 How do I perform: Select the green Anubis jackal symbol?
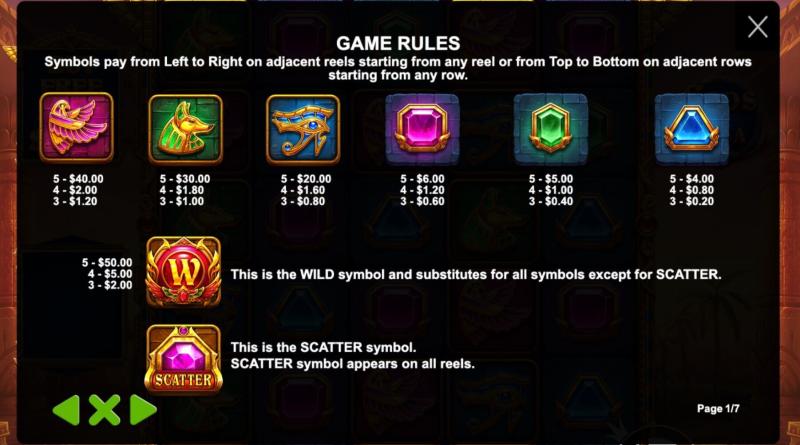click(x=186, y=129)
